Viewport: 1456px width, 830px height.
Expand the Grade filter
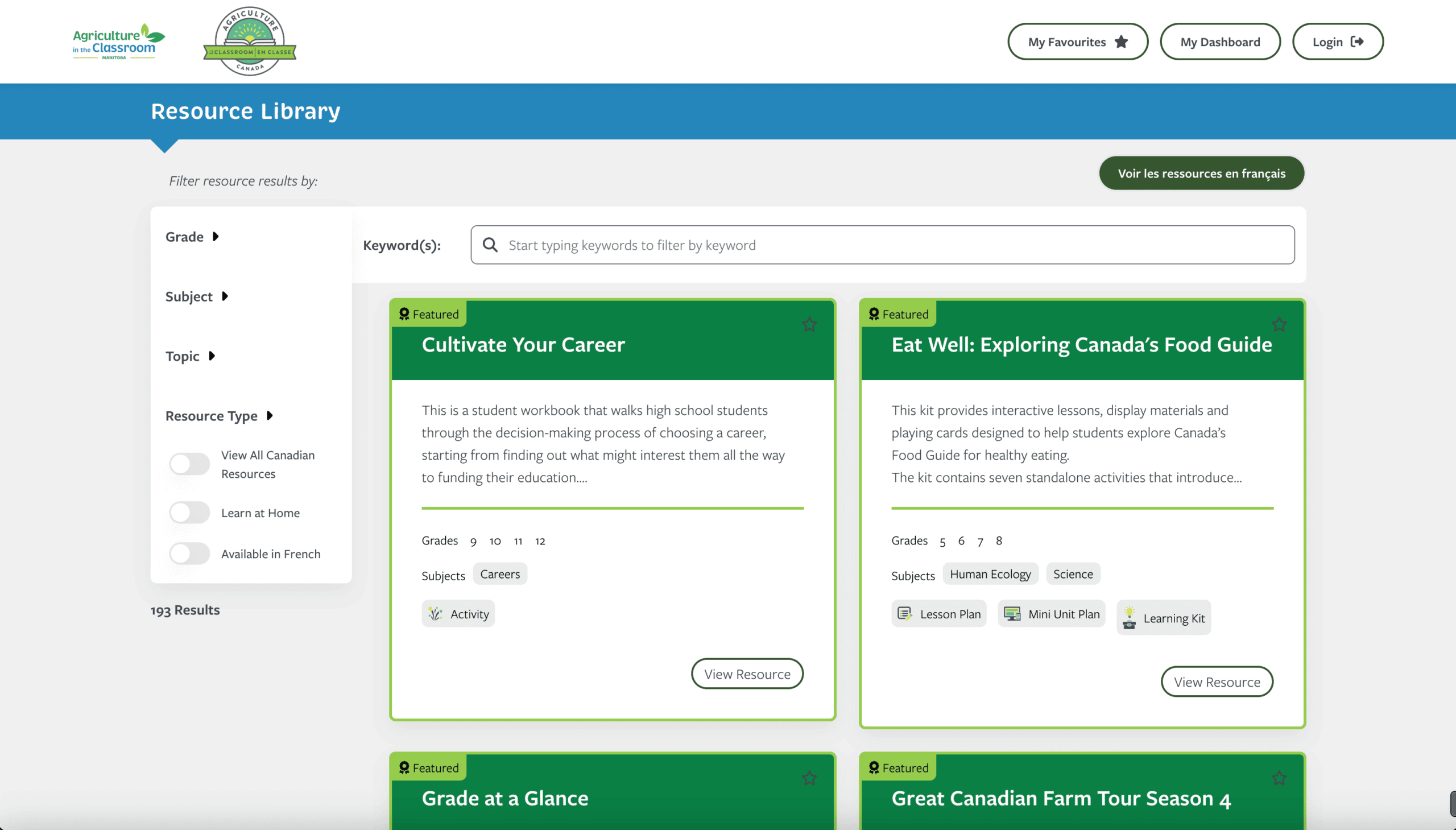[x=192, y=237]
